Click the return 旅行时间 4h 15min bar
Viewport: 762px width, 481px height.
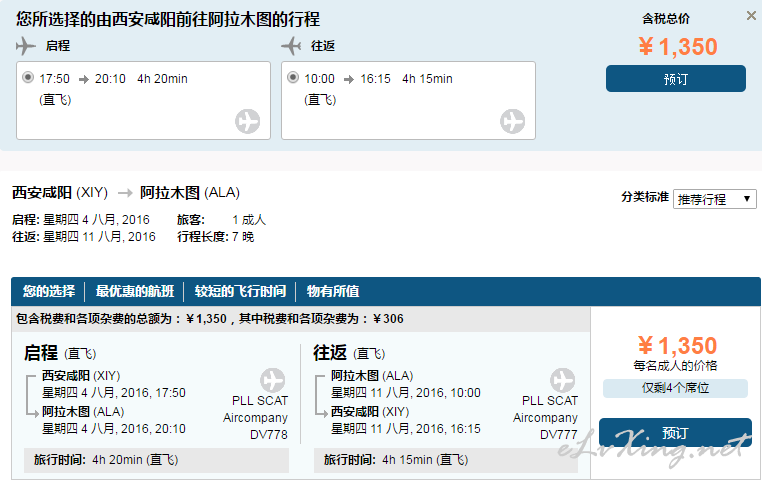(446, 460)
